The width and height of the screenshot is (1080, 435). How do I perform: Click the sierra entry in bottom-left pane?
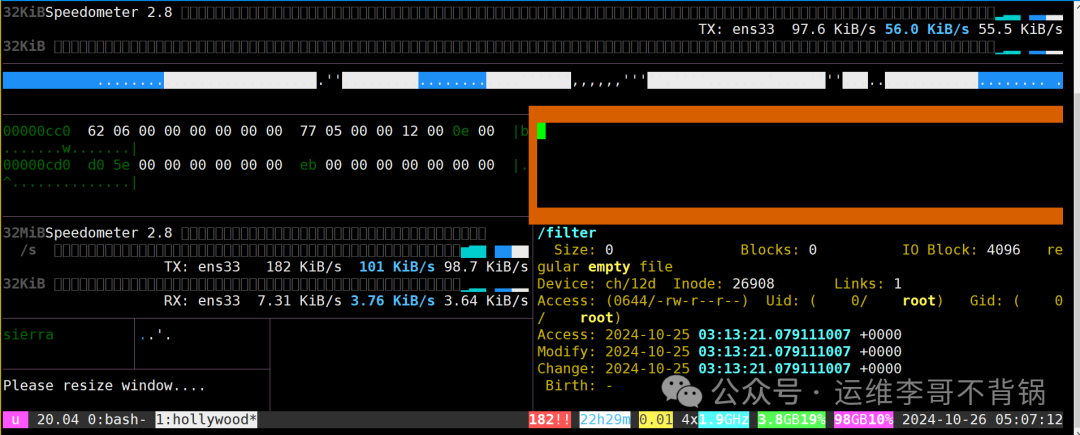click(x=29, y=335)
